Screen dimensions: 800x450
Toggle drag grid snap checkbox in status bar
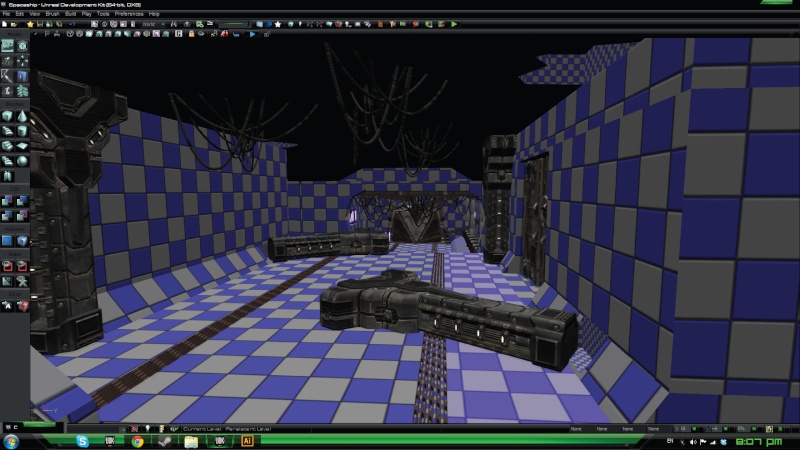pos(694,429)
